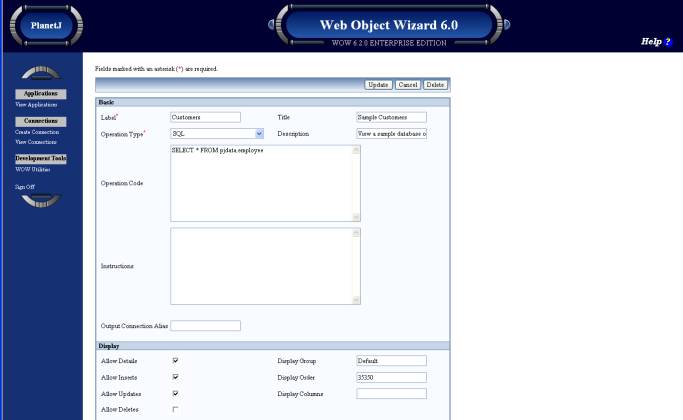Open the View Applications link
The image size is (683, 420).
[36, 105]
